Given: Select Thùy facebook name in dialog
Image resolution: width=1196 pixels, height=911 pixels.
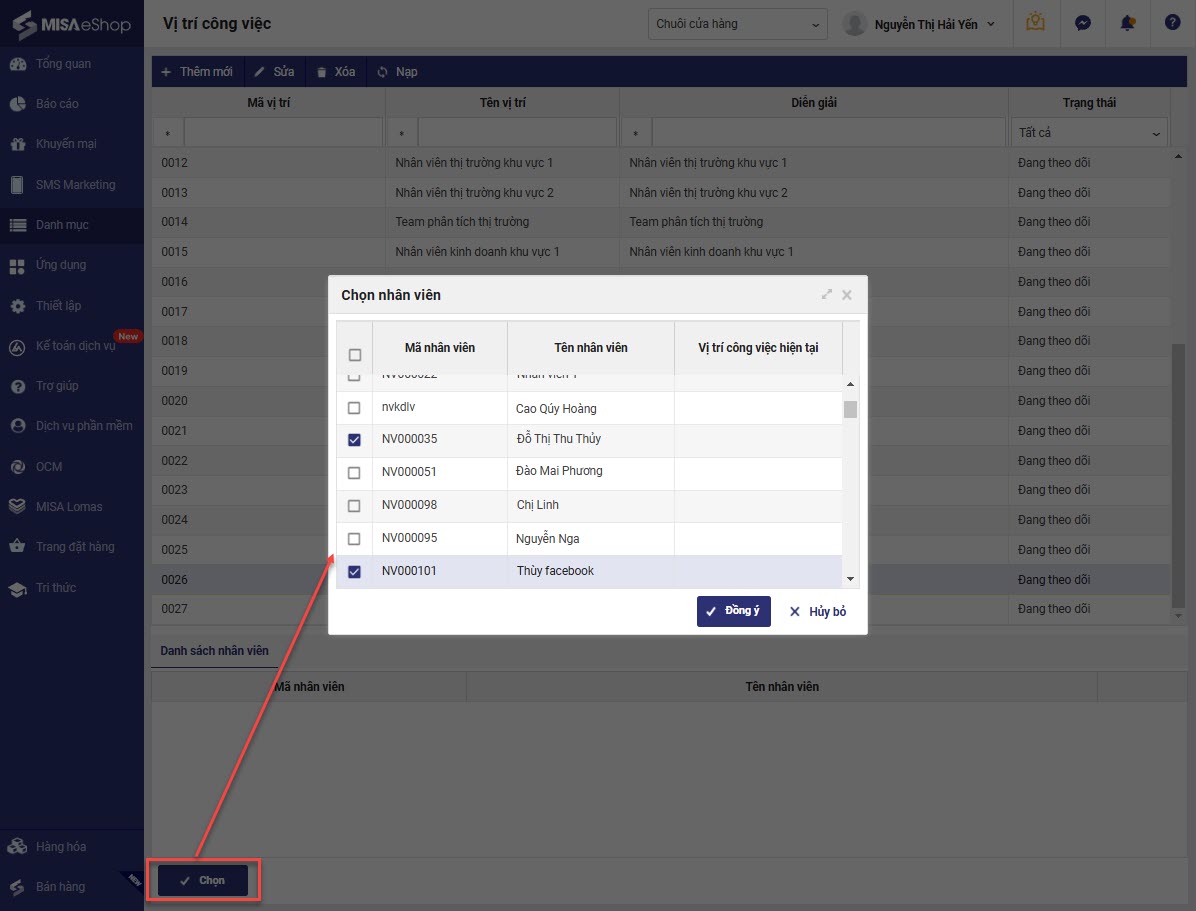Looking at the screenshot, I should tap(555, 571).
